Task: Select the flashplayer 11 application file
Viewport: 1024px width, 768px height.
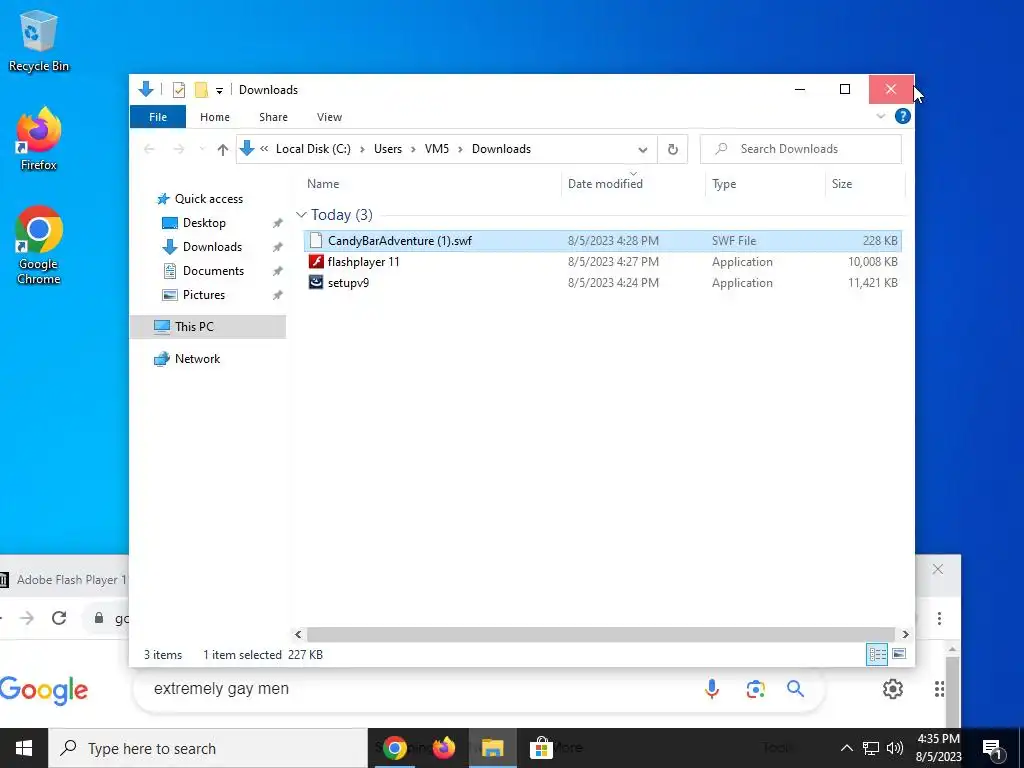Action: coord(602,262)
